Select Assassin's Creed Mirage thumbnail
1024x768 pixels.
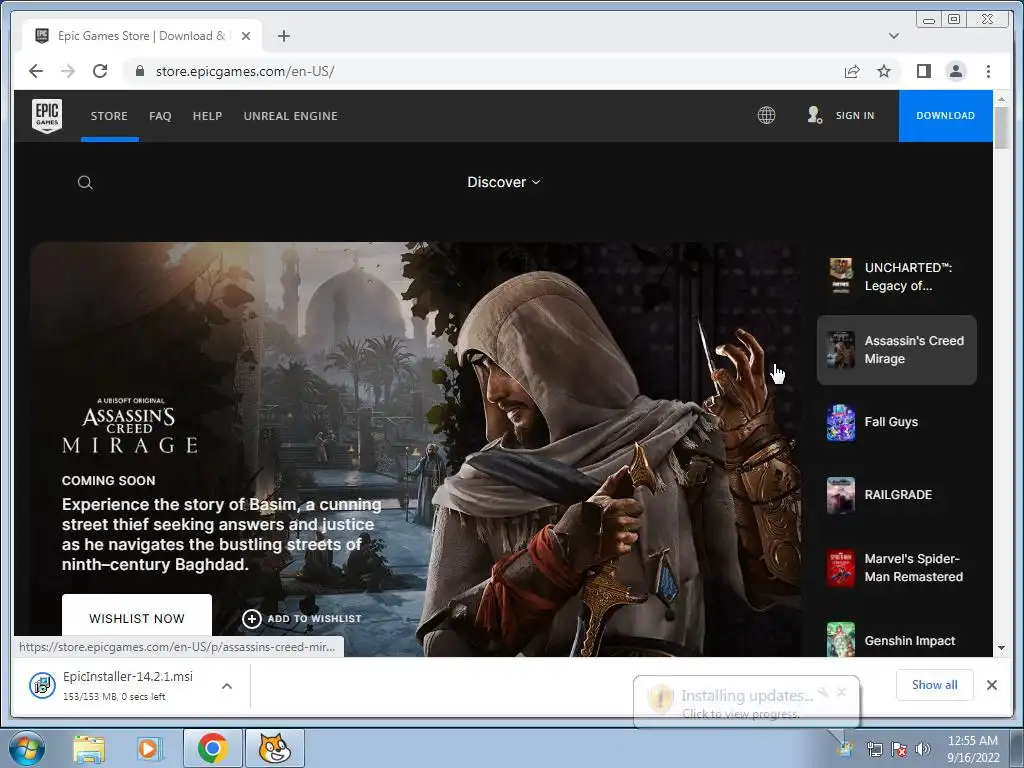click(840, 349)
